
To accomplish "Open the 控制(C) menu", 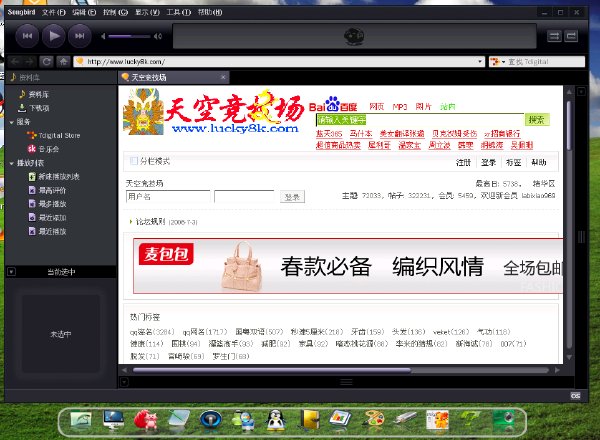I will click(x=115, y=12).
